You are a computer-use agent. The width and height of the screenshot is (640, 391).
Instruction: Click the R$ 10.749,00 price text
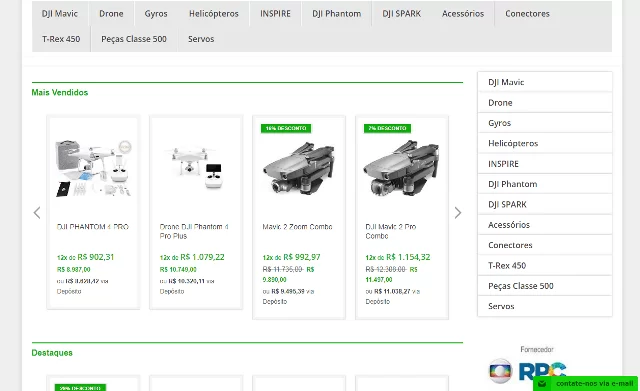(x=178, y=270)
